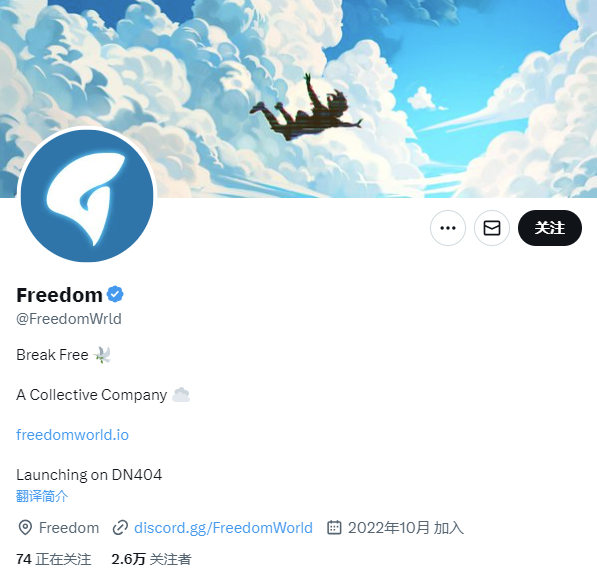Viewport: 597px width, 577px height.
Task: Click the envelope message icon
Action: (x=492, y=228)
